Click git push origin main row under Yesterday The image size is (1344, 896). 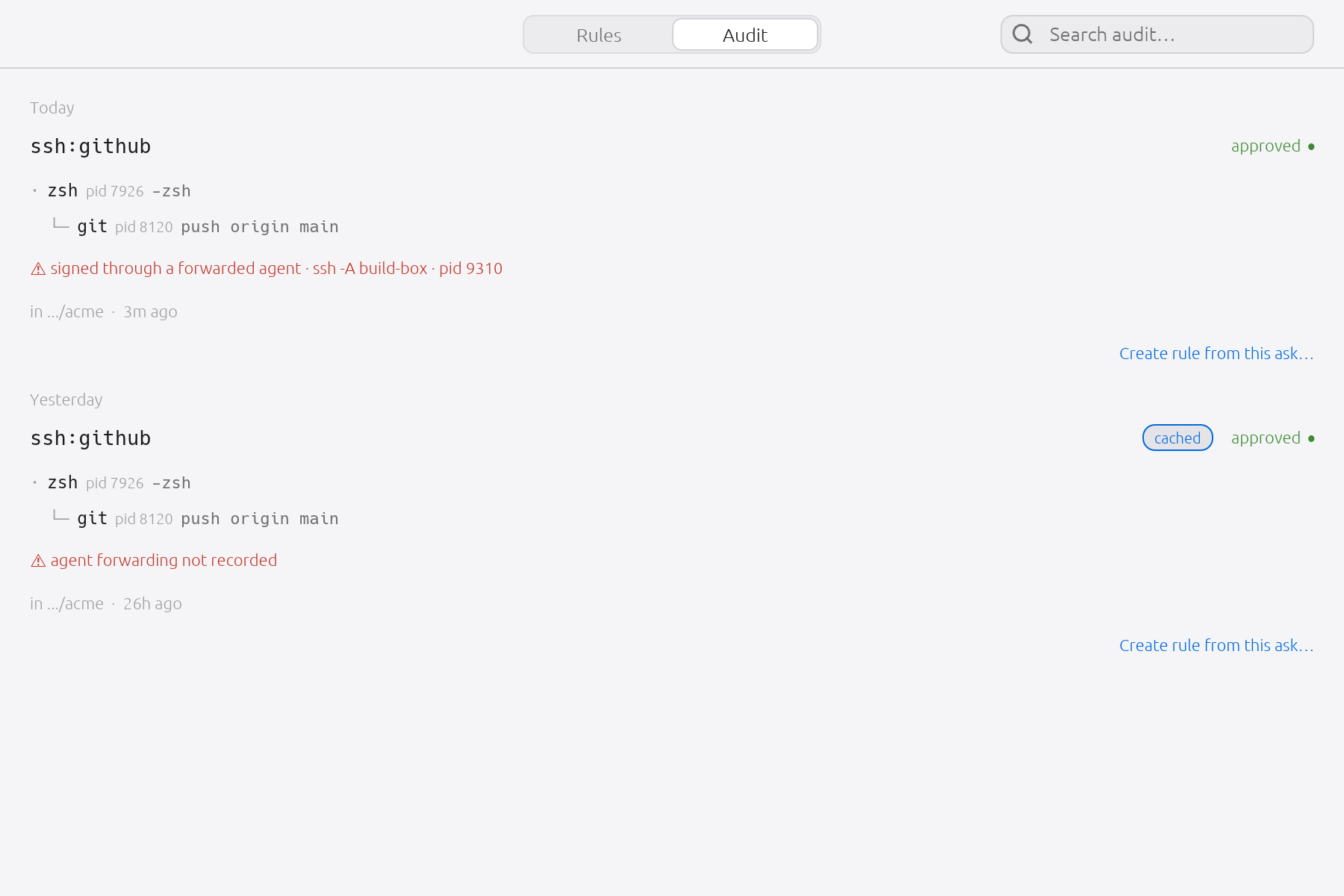[x=196, y=519]
